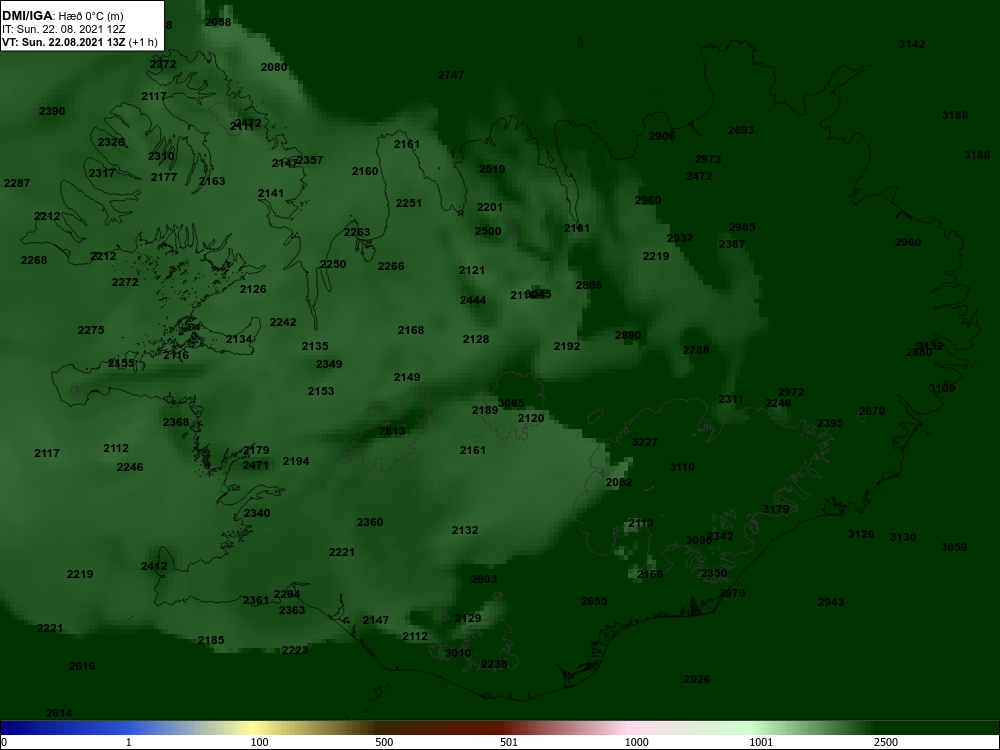
Task: Select the height value 2519
Action: click(492, 169)
